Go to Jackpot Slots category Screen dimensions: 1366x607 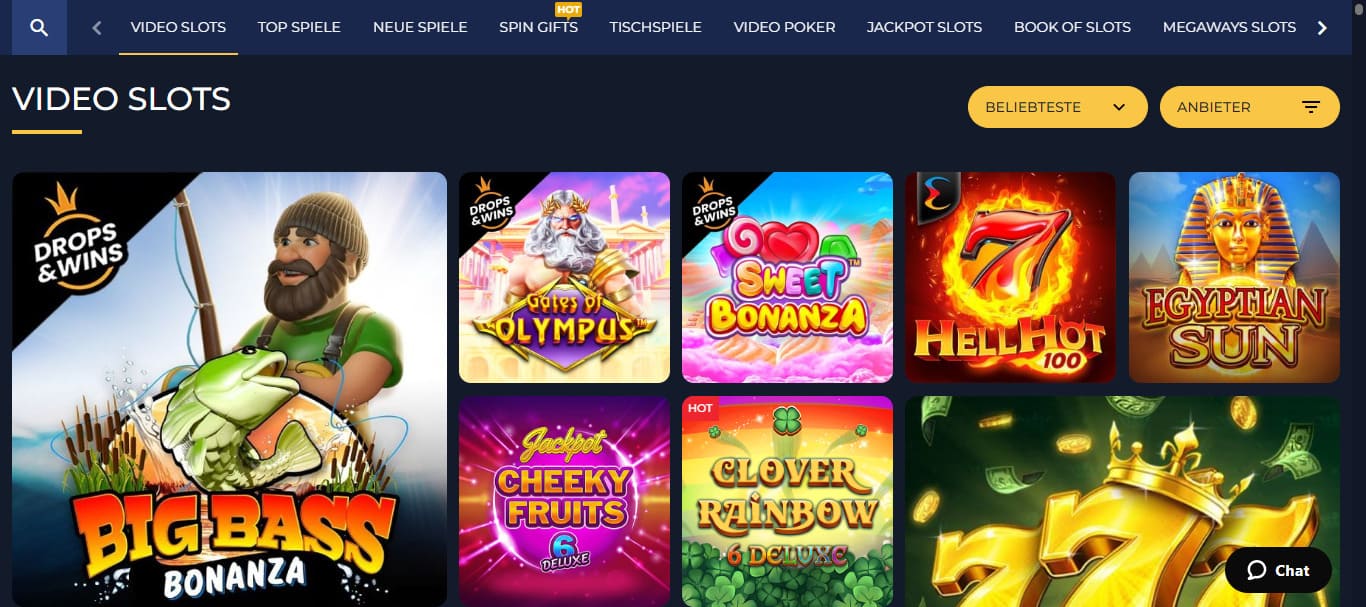pyautogui.click(x=924, y=27)
